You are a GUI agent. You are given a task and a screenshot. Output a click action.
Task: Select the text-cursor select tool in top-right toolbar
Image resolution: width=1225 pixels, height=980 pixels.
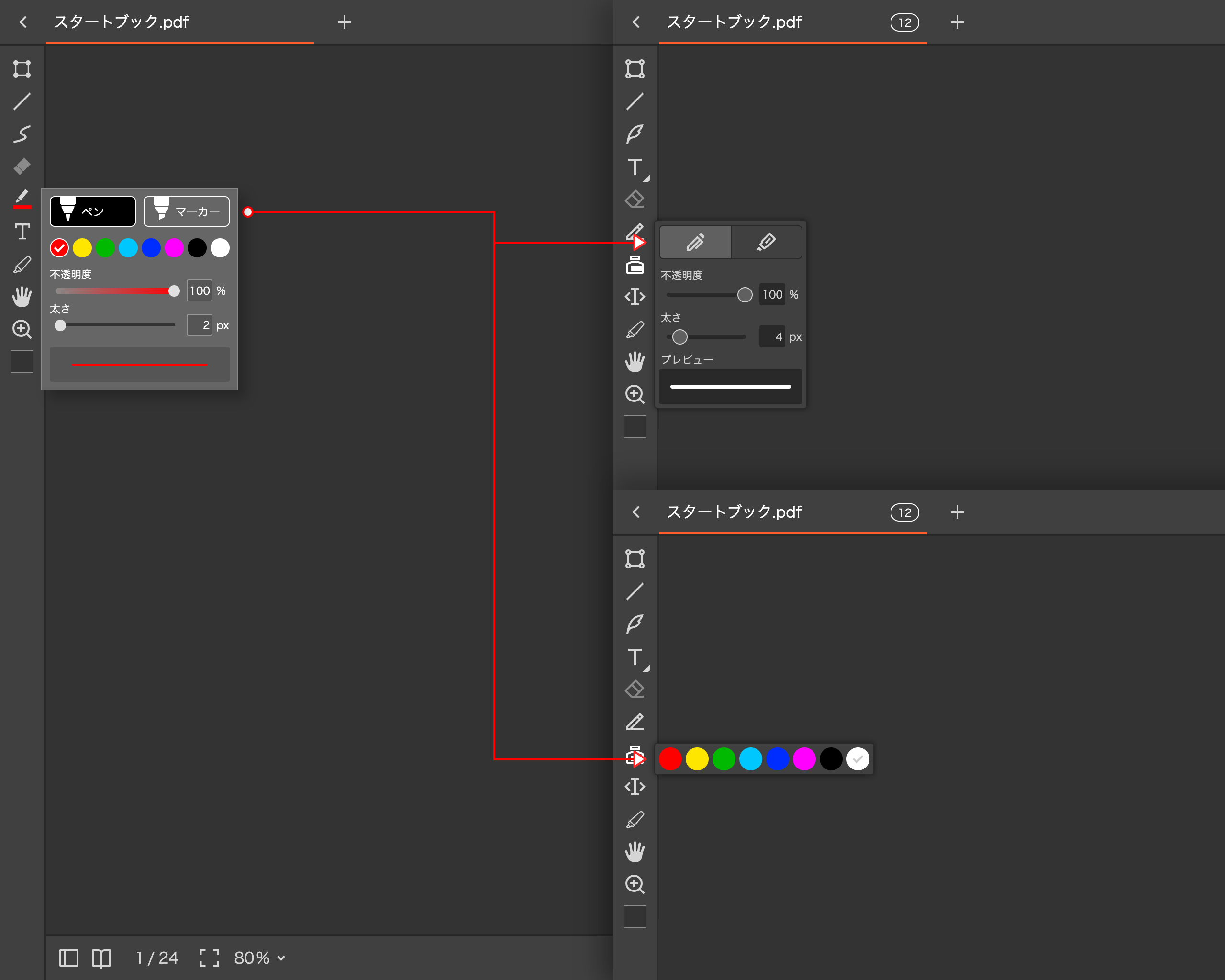click(x=635, y=297)
